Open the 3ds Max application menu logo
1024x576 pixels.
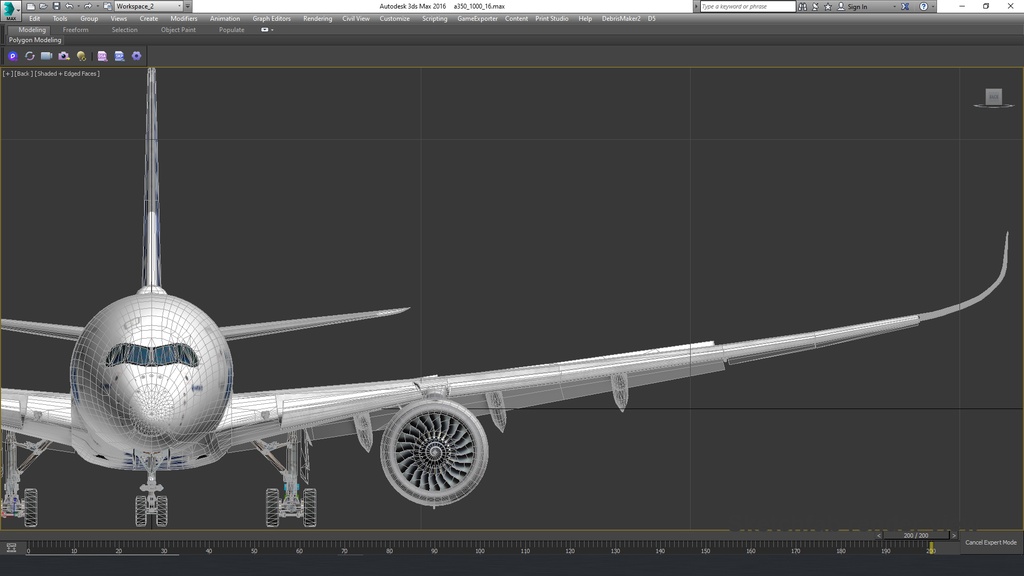(10, 9)
